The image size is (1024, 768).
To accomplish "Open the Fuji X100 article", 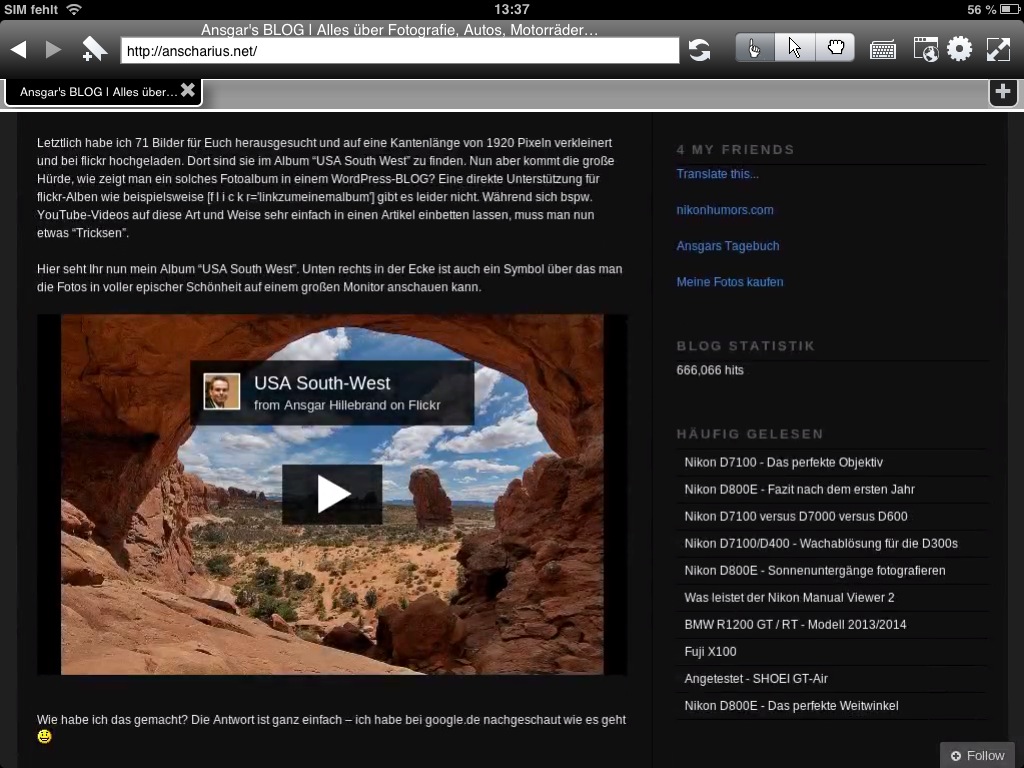I will [710, 651].
